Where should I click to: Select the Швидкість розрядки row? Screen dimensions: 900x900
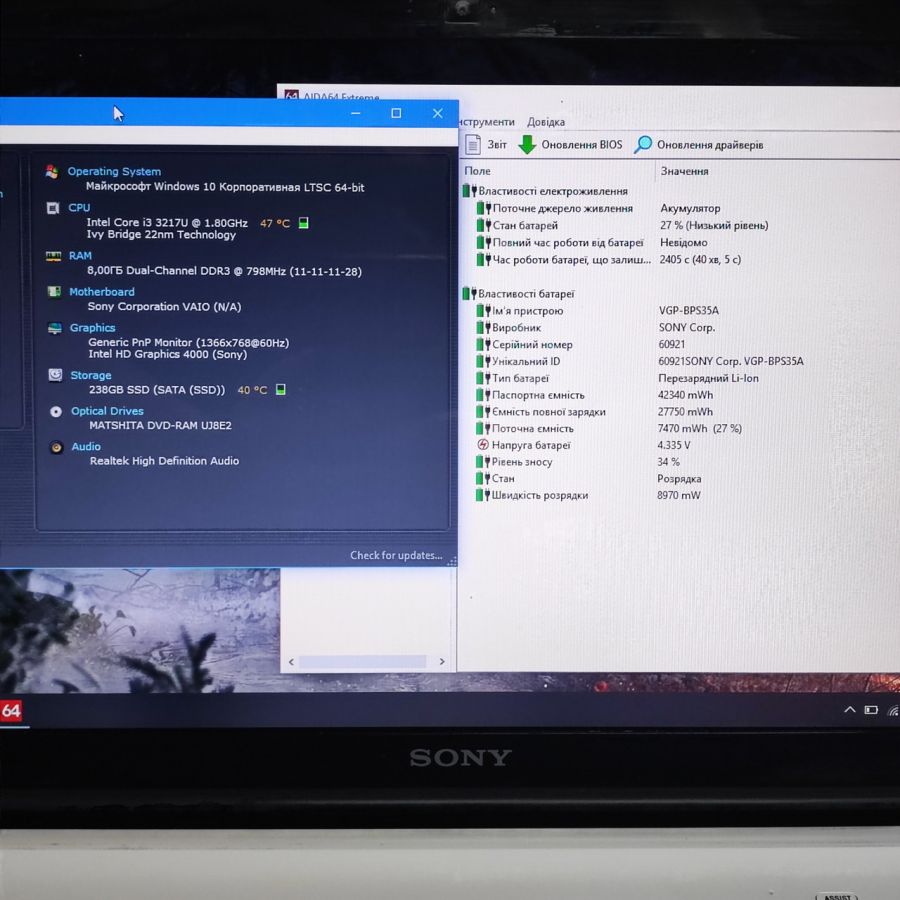click(588, 495)
